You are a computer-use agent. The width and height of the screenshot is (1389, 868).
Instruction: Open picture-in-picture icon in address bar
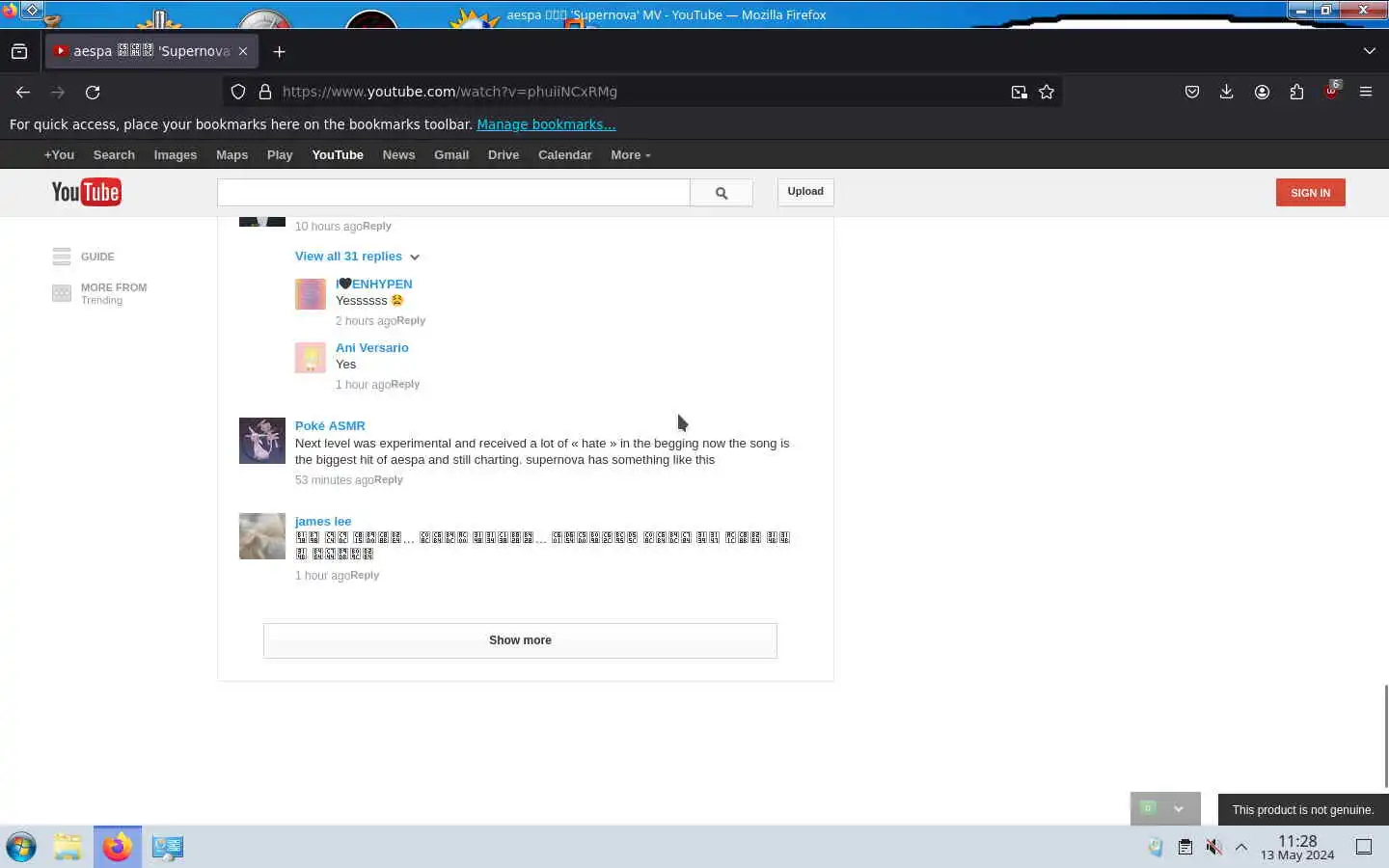coord(1019,92)
